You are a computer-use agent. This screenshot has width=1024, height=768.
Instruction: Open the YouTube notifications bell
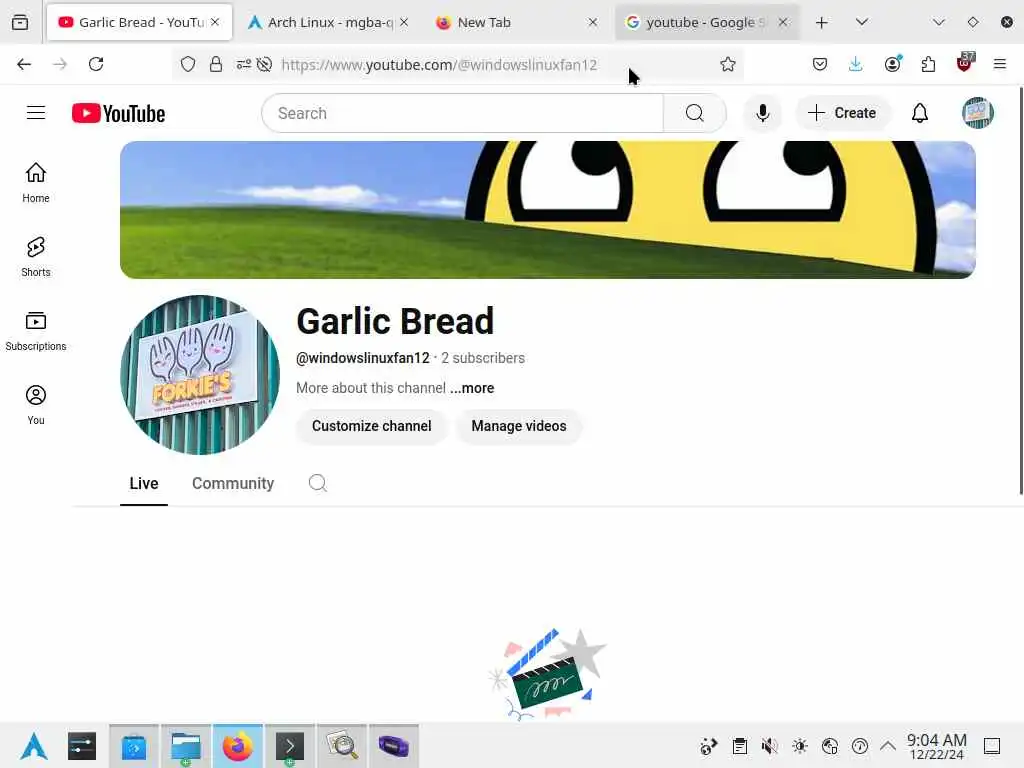tap(920, 113)
